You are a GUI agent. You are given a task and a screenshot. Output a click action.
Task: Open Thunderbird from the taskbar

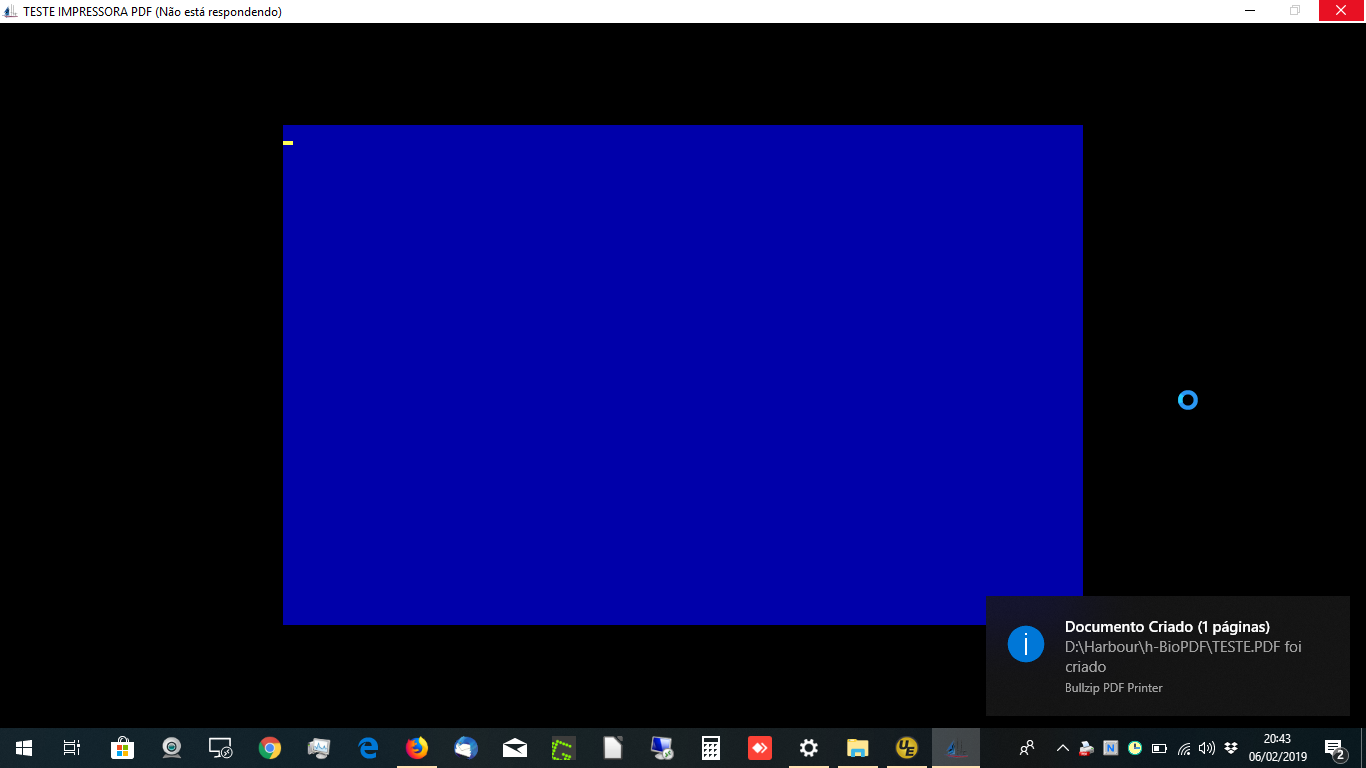(466, 748)
